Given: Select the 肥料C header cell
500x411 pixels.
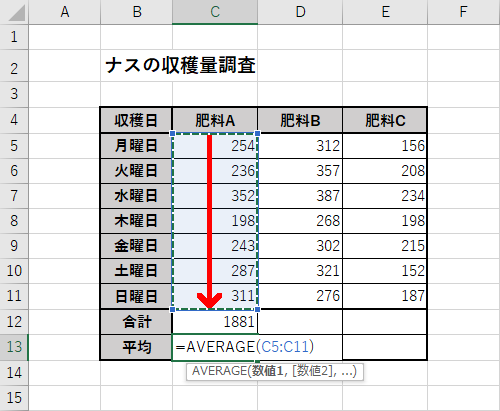Looking at the screenshot, I should pos(385,120).
